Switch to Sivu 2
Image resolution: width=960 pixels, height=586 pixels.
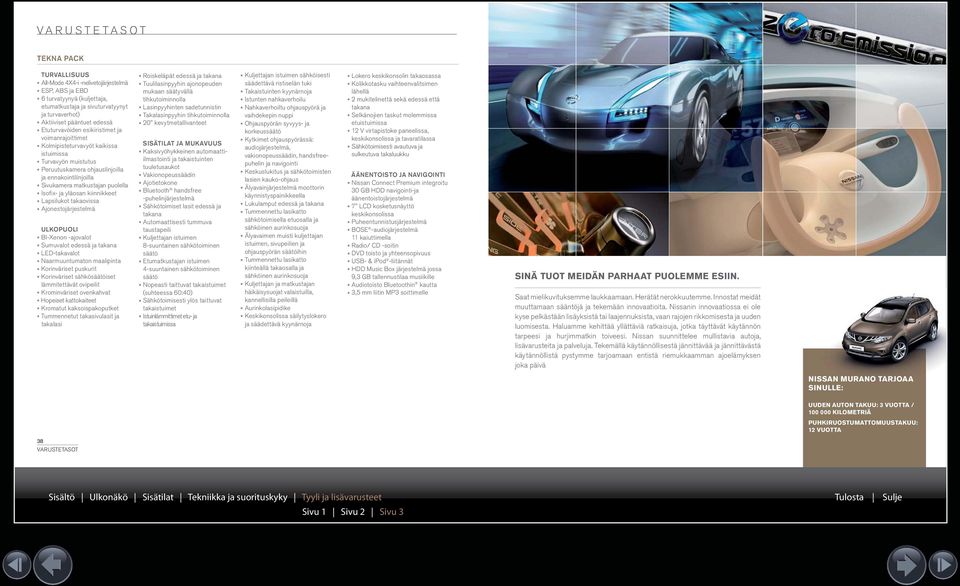[x=353, y=512]
